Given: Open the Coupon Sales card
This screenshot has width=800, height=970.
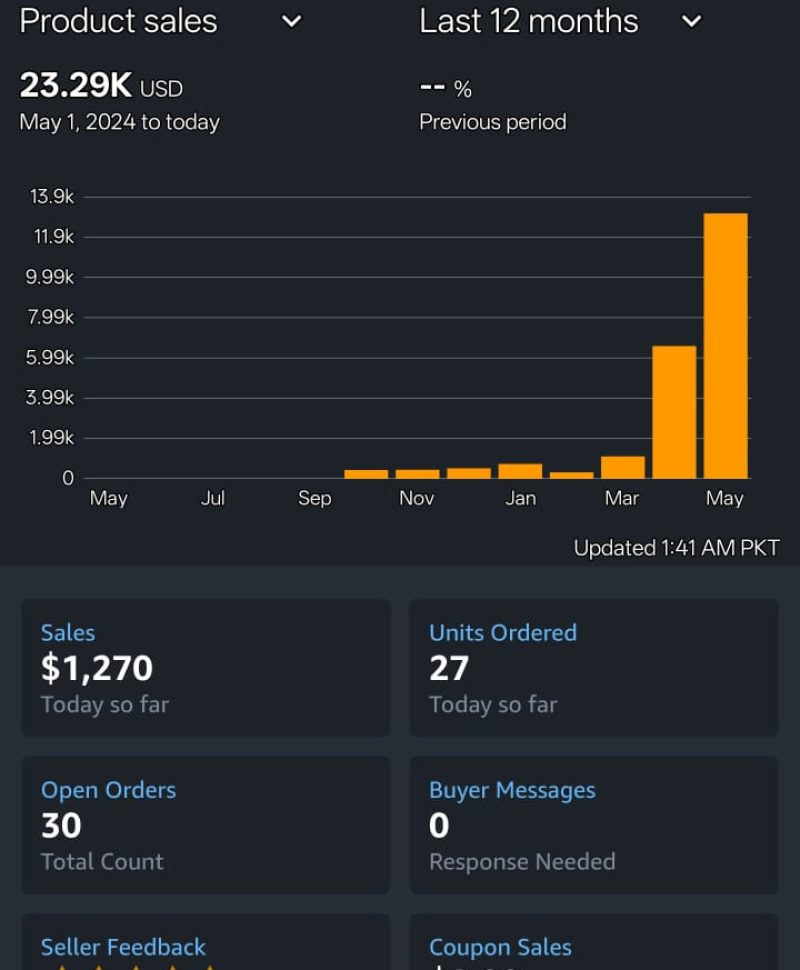Looking at the screenshot, I should point(593,946).
